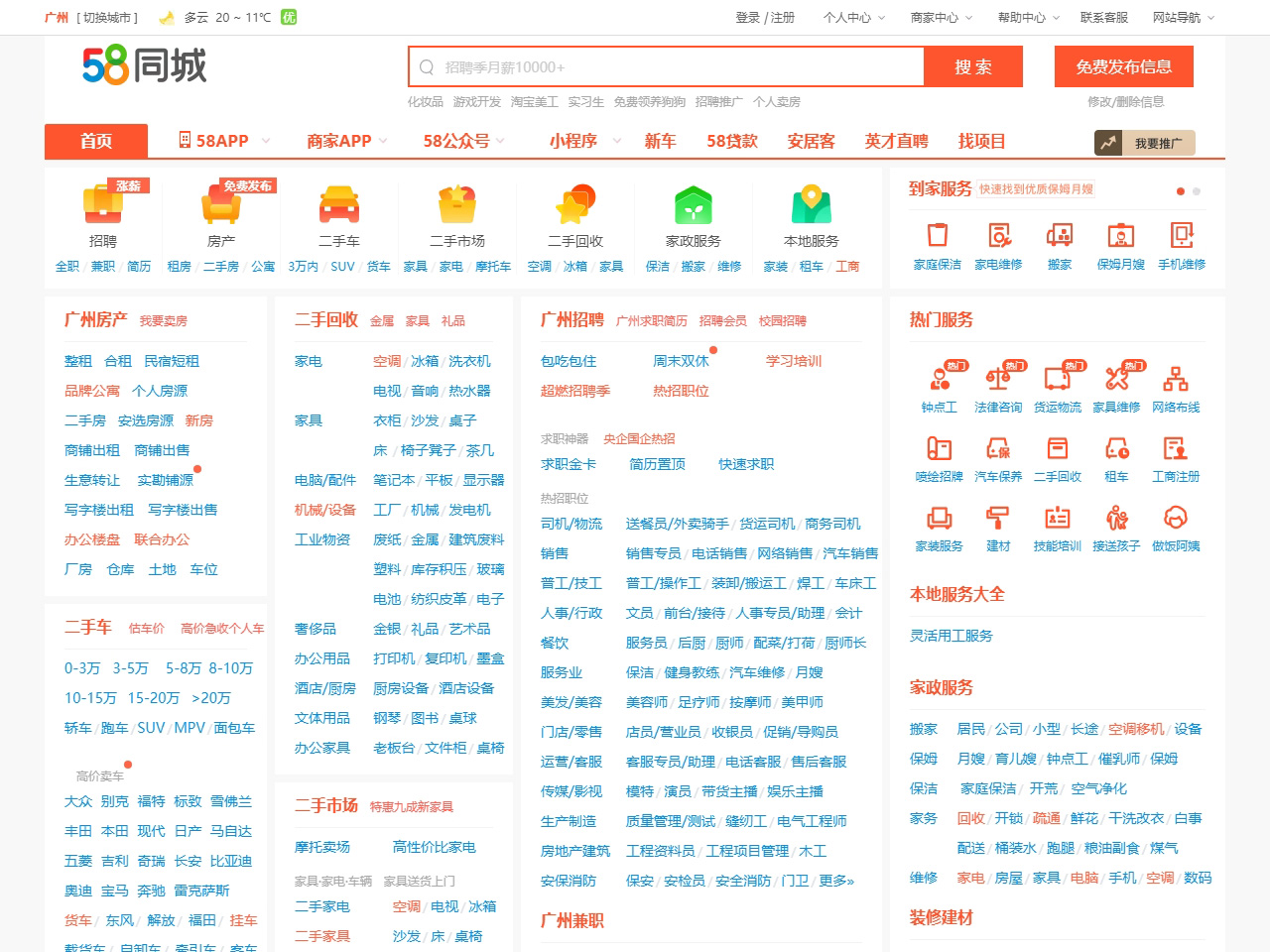Click the 免费发布信息 button
This screenshot has height=952, width=1270.
(1123, 67)
